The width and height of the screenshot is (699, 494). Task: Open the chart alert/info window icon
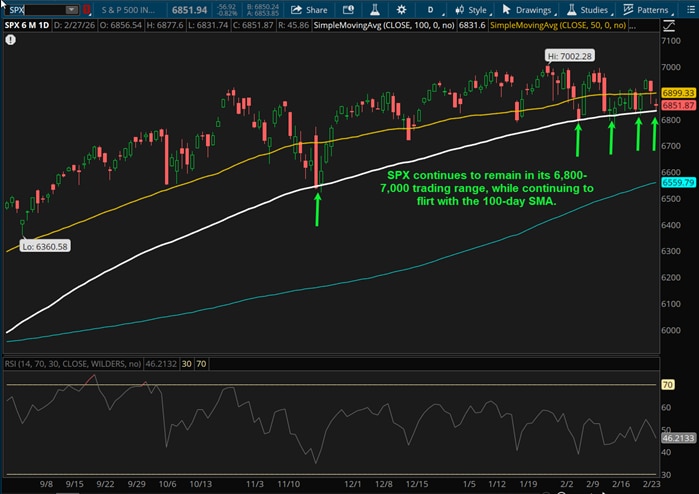[x=348, y=10]
